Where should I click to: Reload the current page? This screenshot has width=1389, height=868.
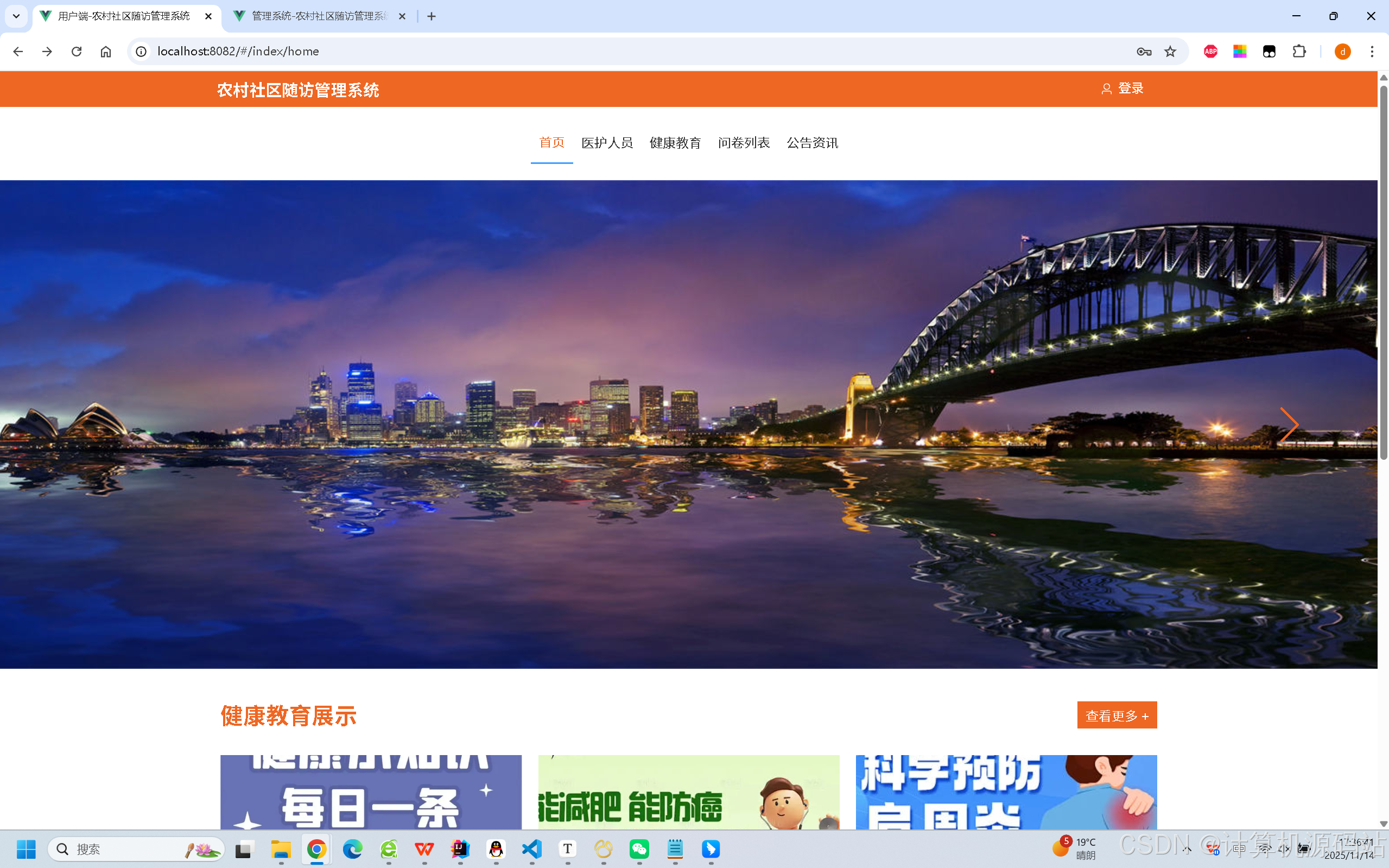77,52
